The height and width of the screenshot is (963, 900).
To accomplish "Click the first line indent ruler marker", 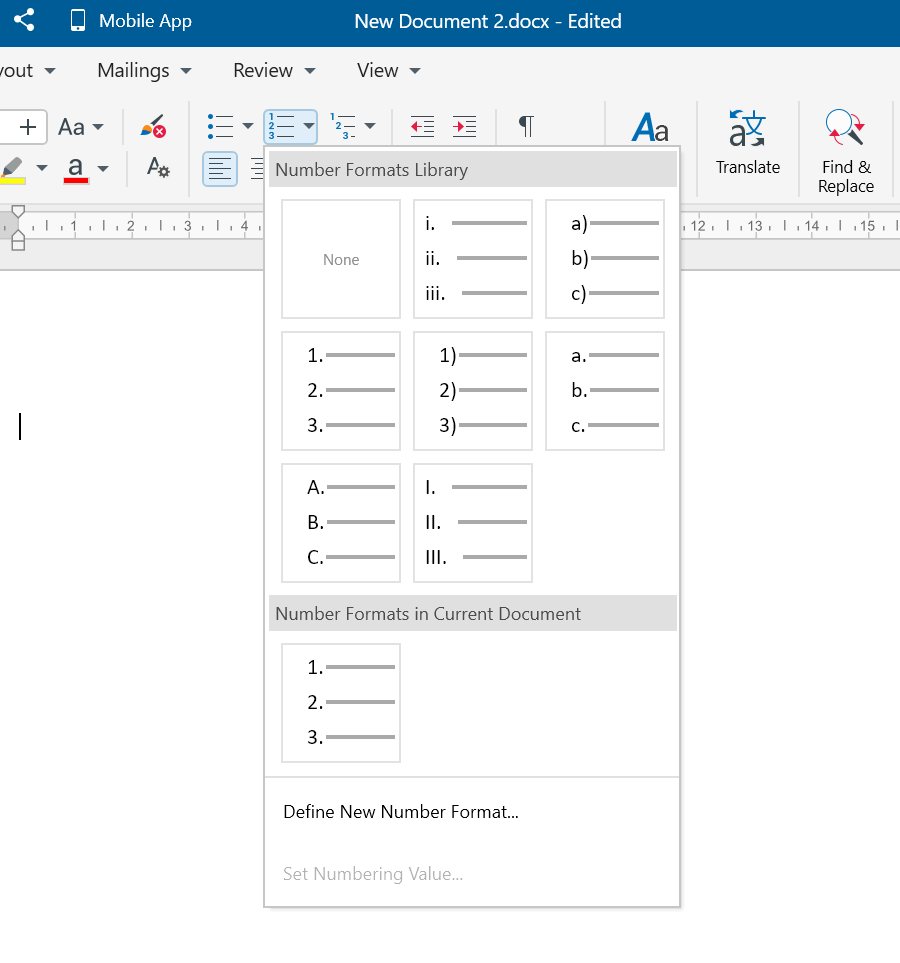I will (x=18, y=212).
